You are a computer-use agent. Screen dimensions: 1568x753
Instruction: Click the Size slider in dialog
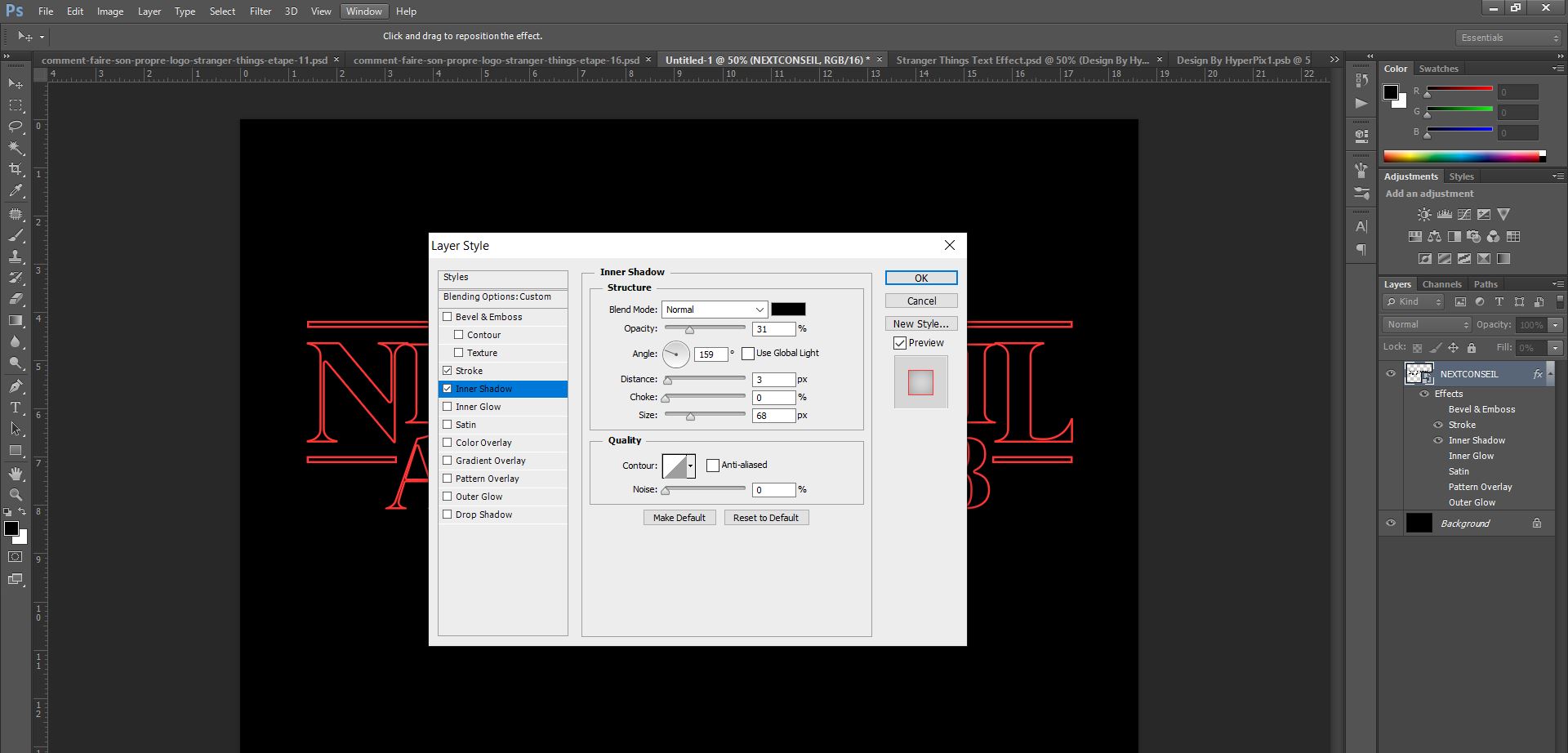click(x=705, y=415)
